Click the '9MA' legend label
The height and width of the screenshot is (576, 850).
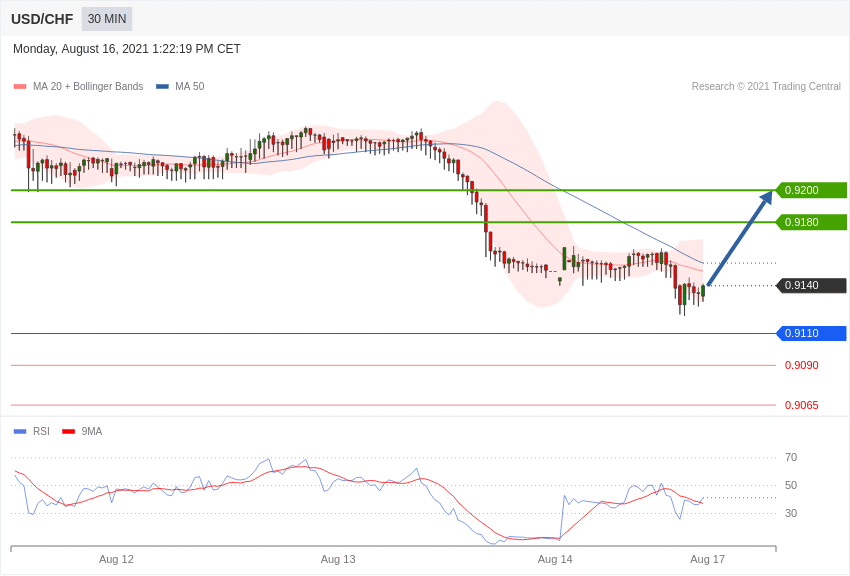coord(92,431)
